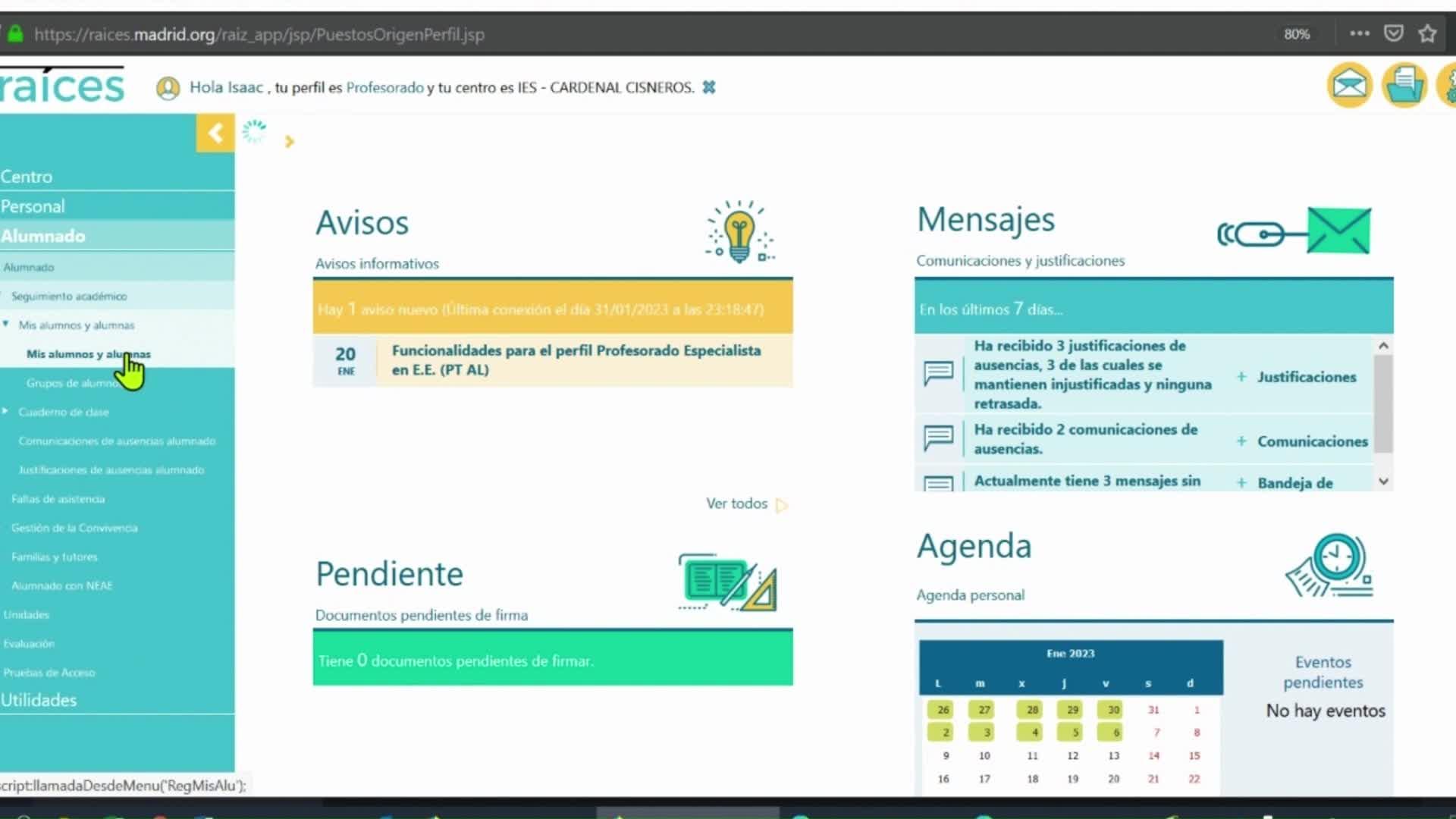Click the user profile avatar icon
The image size is (1456, 819).
tap(168, 88)
